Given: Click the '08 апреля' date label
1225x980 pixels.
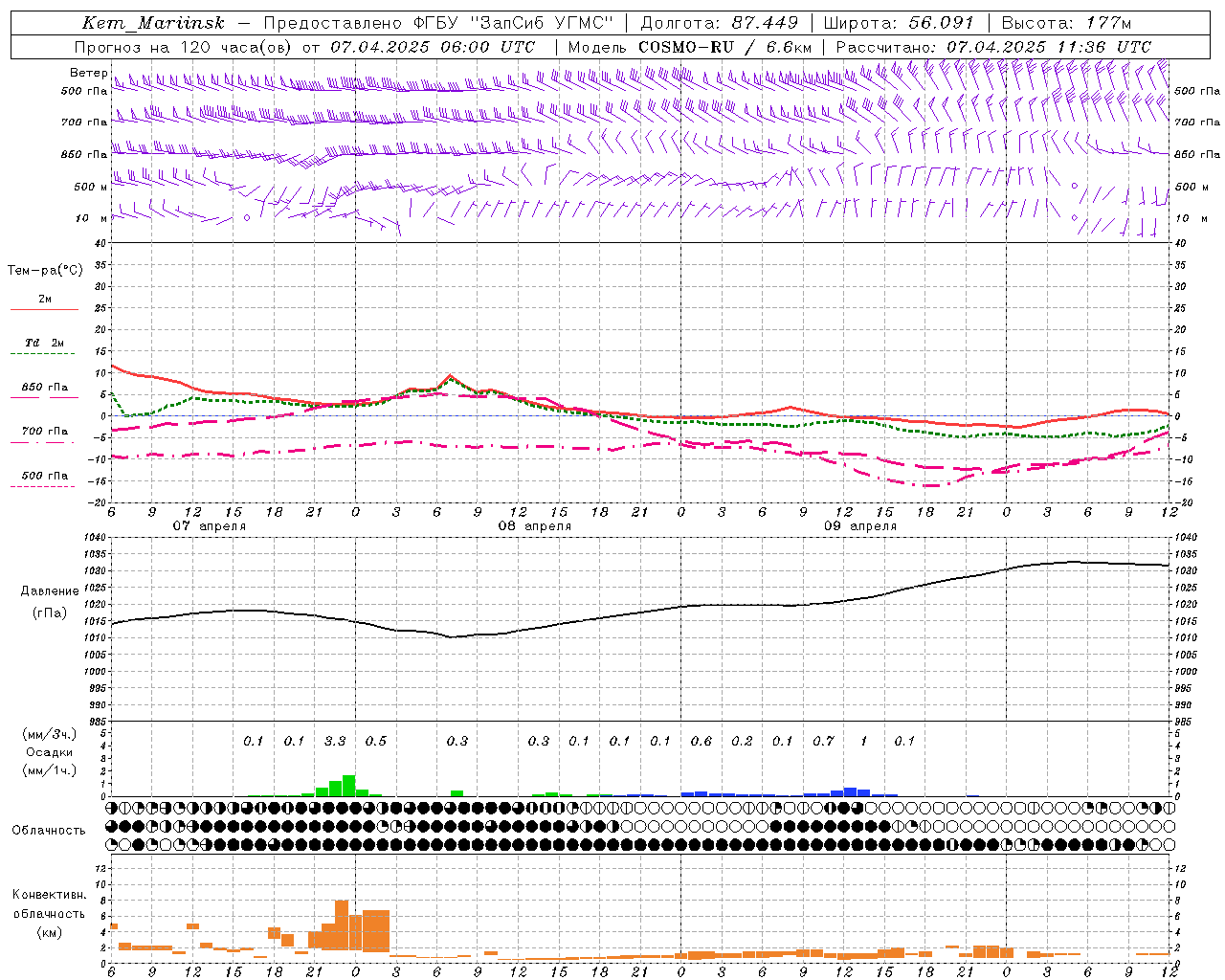Looking at the screenshot, I should click(534, 526).
